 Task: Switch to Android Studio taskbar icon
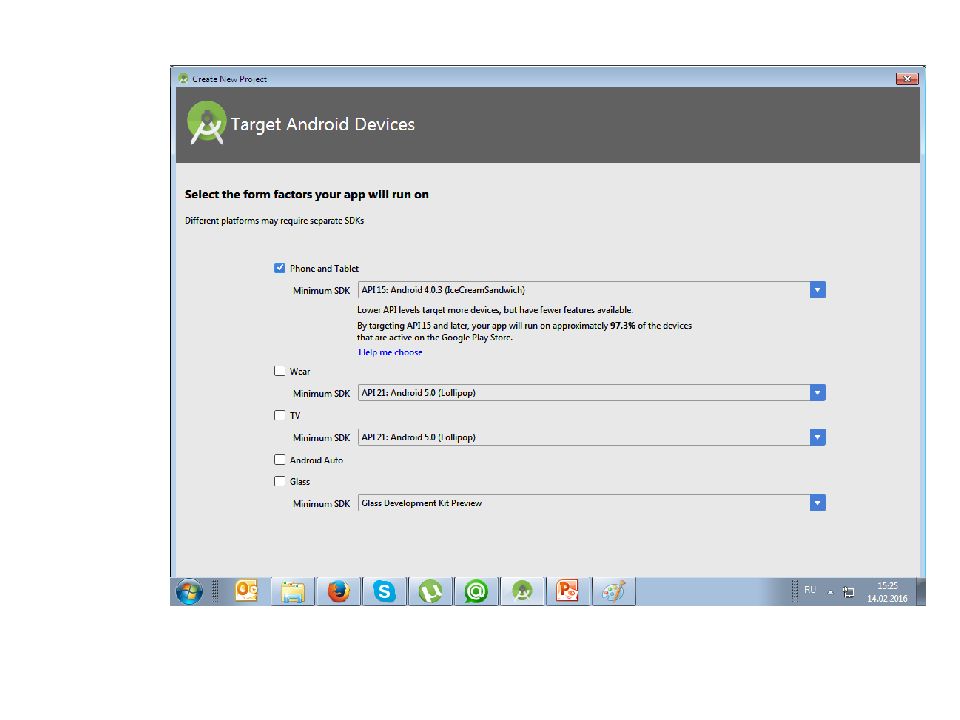(x=522, y=591)
